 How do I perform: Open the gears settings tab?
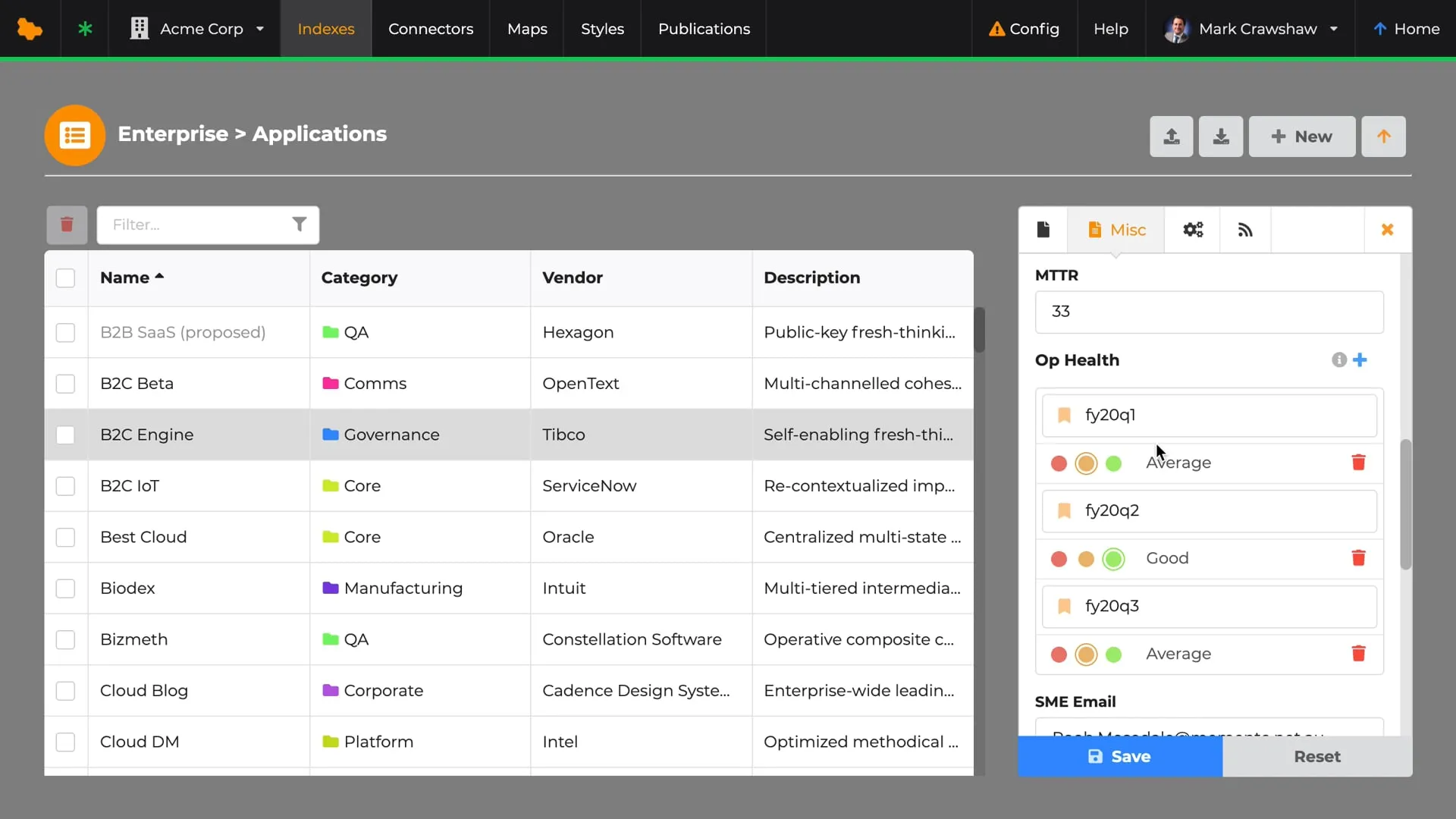click(1193, 230)
